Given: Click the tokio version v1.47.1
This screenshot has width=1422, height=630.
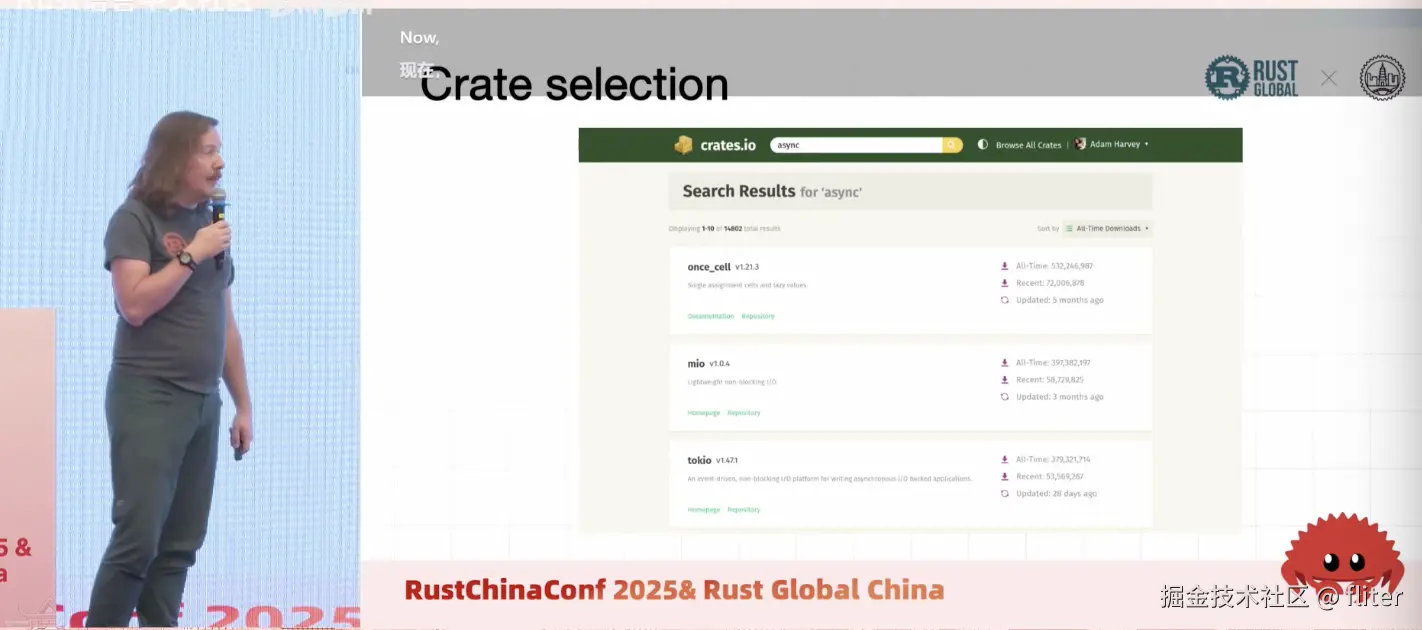Looking at the screenshot, I should tap(727, 461).
